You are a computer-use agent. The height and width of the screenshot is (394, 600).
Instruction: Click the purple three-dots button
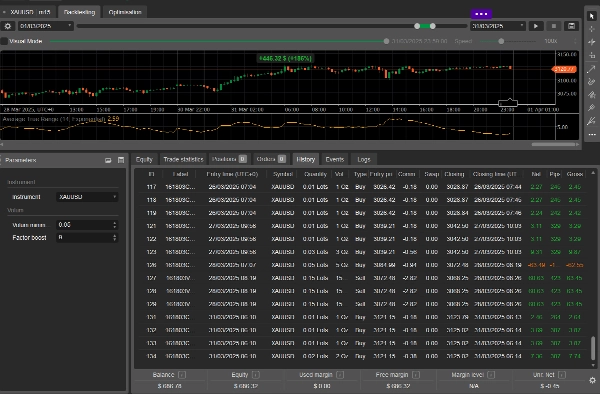pos(481,14)
